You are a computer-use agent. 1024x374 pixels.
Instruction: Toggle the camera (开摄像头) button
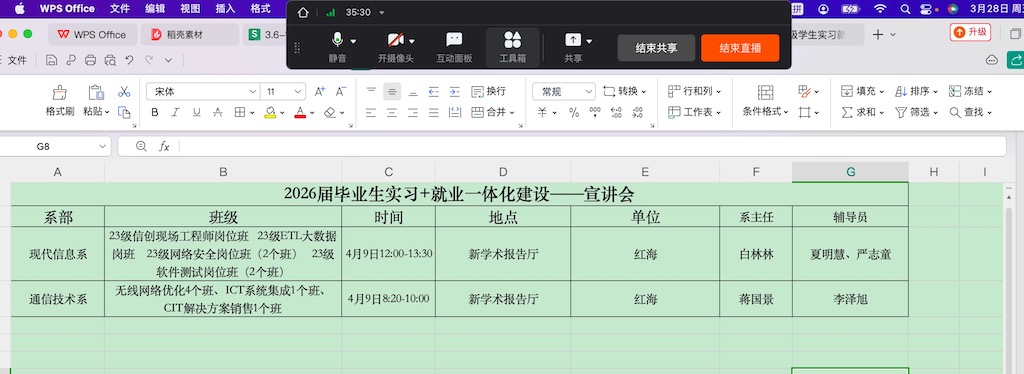click(396, 48)
